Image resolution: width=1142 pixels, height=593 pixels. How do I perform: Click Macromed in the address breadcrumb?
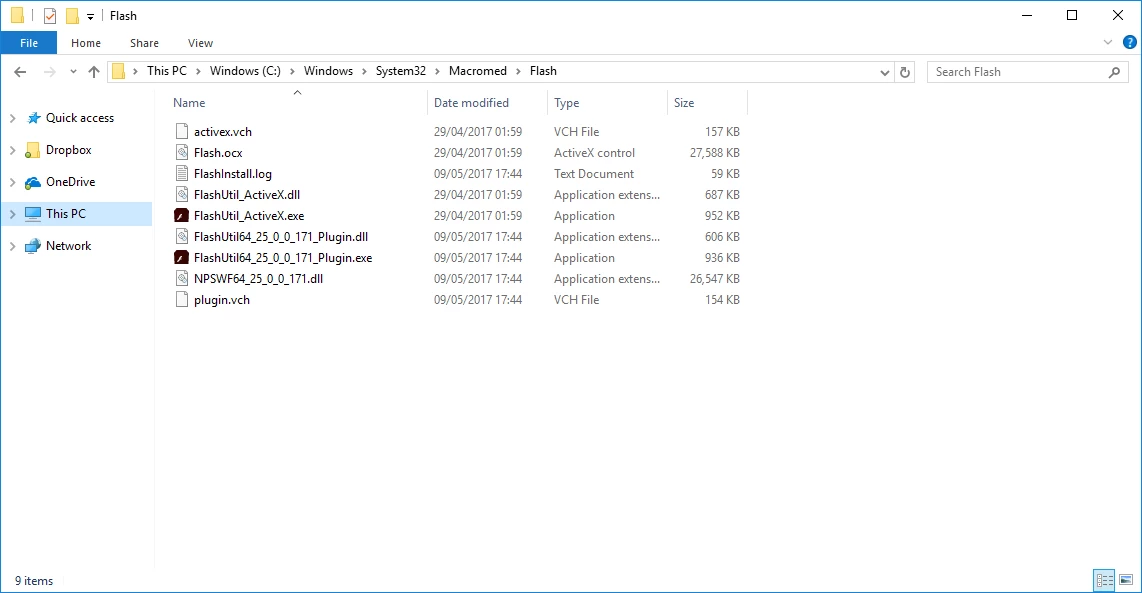pos(478,71)
